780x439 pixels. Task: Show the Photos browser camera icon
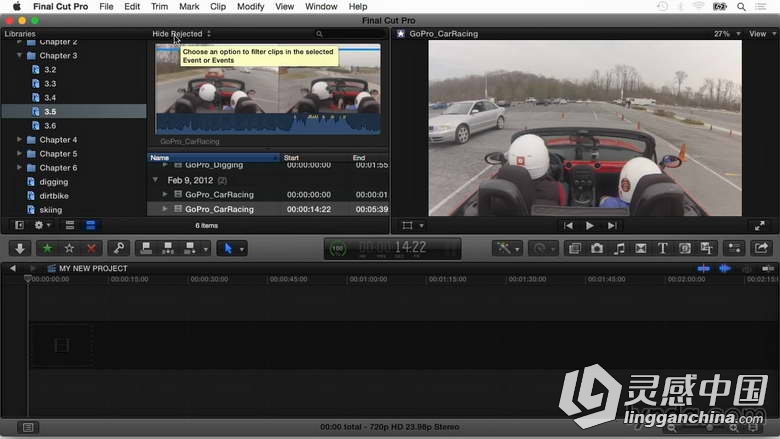(597, 248)
